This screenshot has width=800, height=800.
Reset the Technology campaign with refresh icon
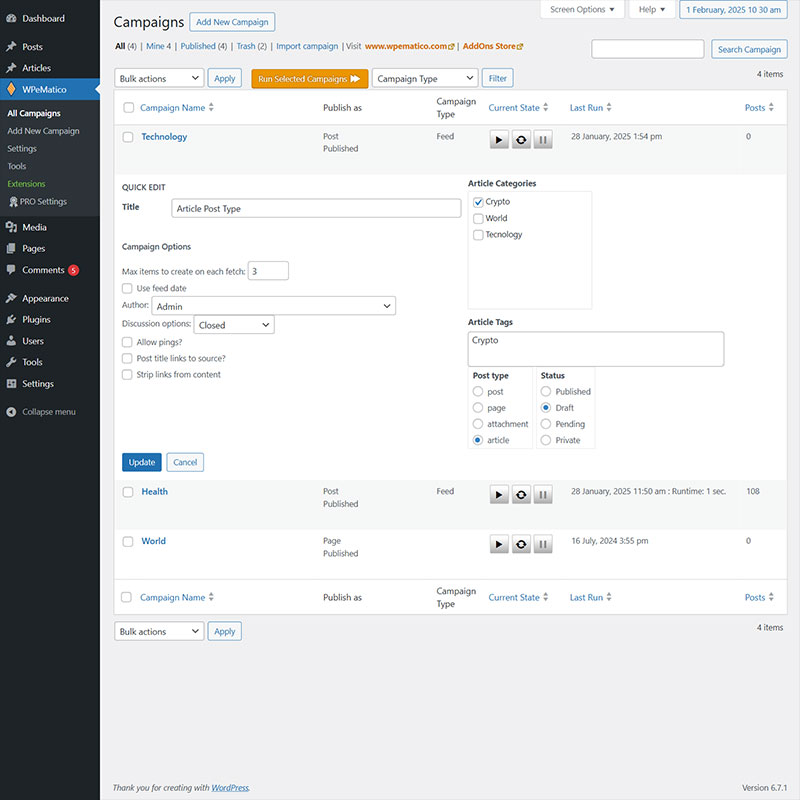[521, 140]
